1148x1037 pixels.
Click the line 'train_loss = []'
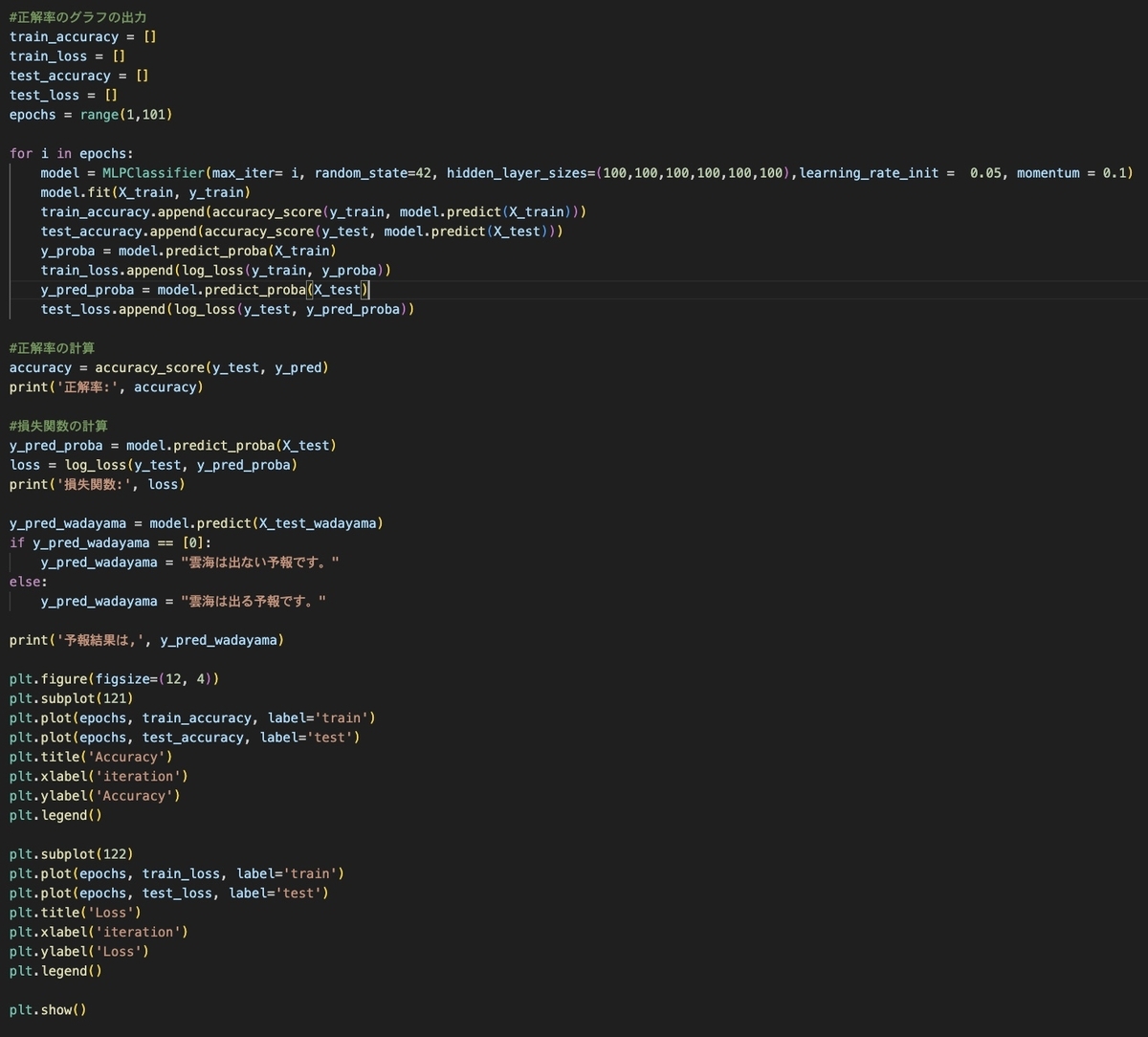(x=67, y=56)
